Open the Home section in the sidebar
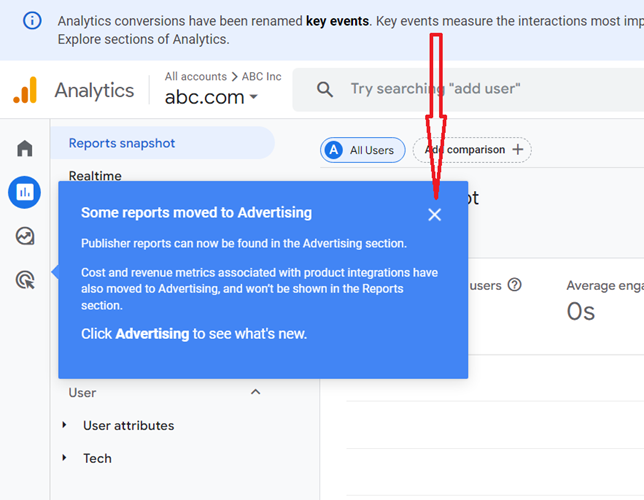 pyautogui.click(x=25, y=148)
